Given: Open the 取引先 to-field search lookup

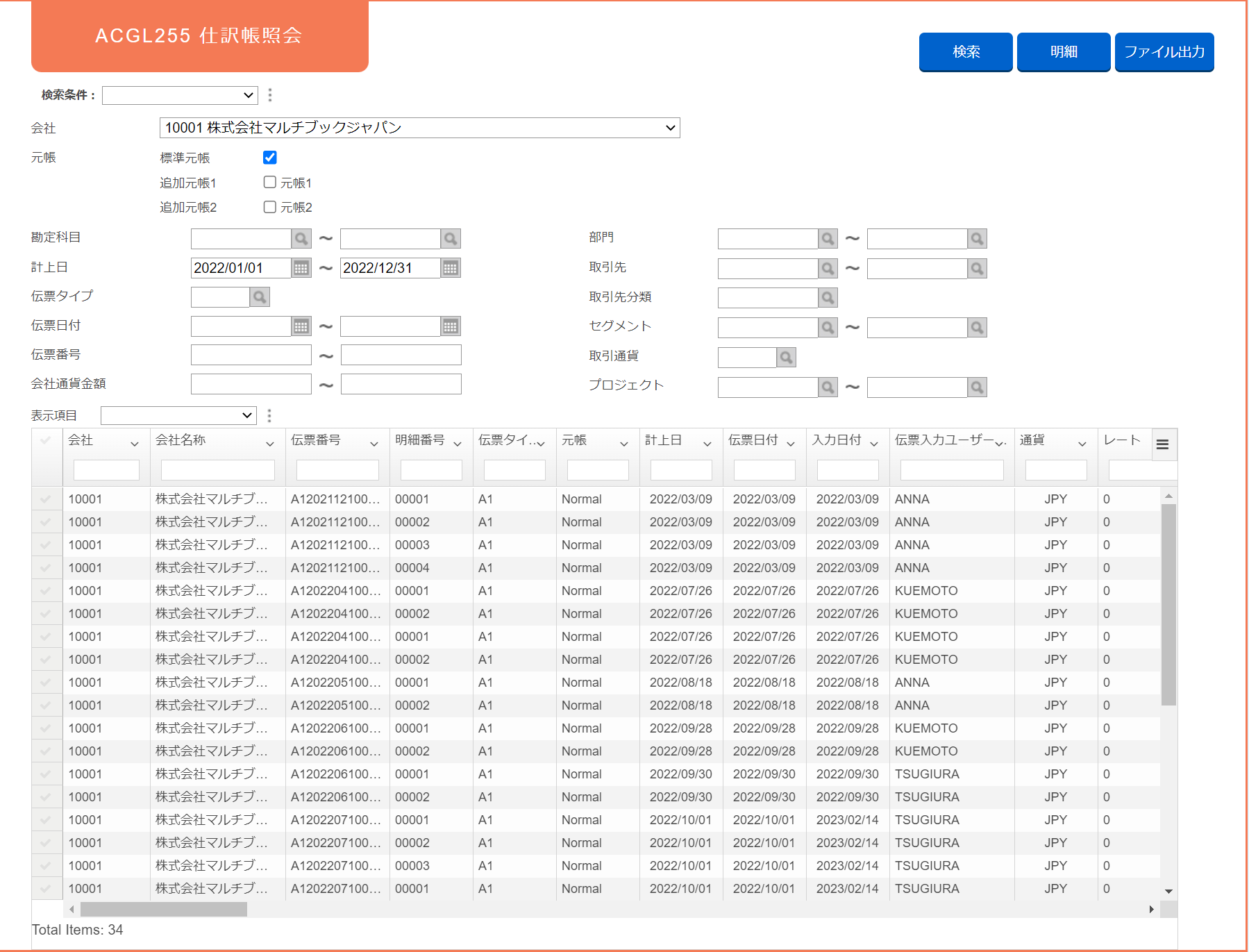Looking at the screenshot, I should point(978,269).
